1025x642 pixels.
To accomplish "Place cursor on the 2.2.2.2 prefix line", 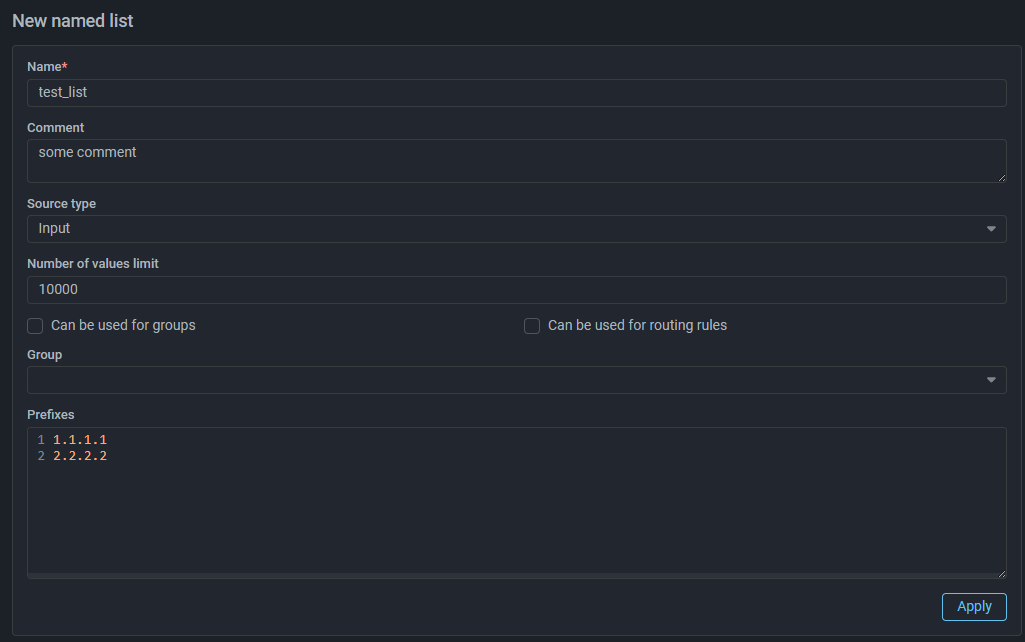I will click(80, 456).
